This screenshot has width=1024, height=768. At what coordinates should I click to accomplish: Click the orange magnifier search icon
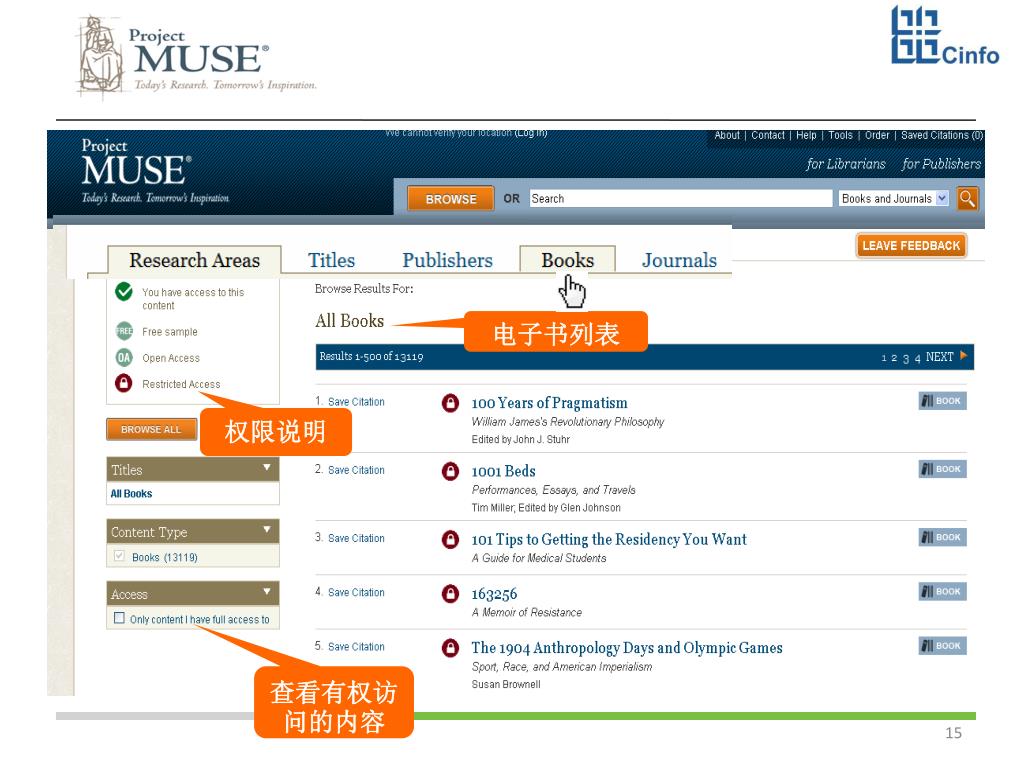coord(967,198)
